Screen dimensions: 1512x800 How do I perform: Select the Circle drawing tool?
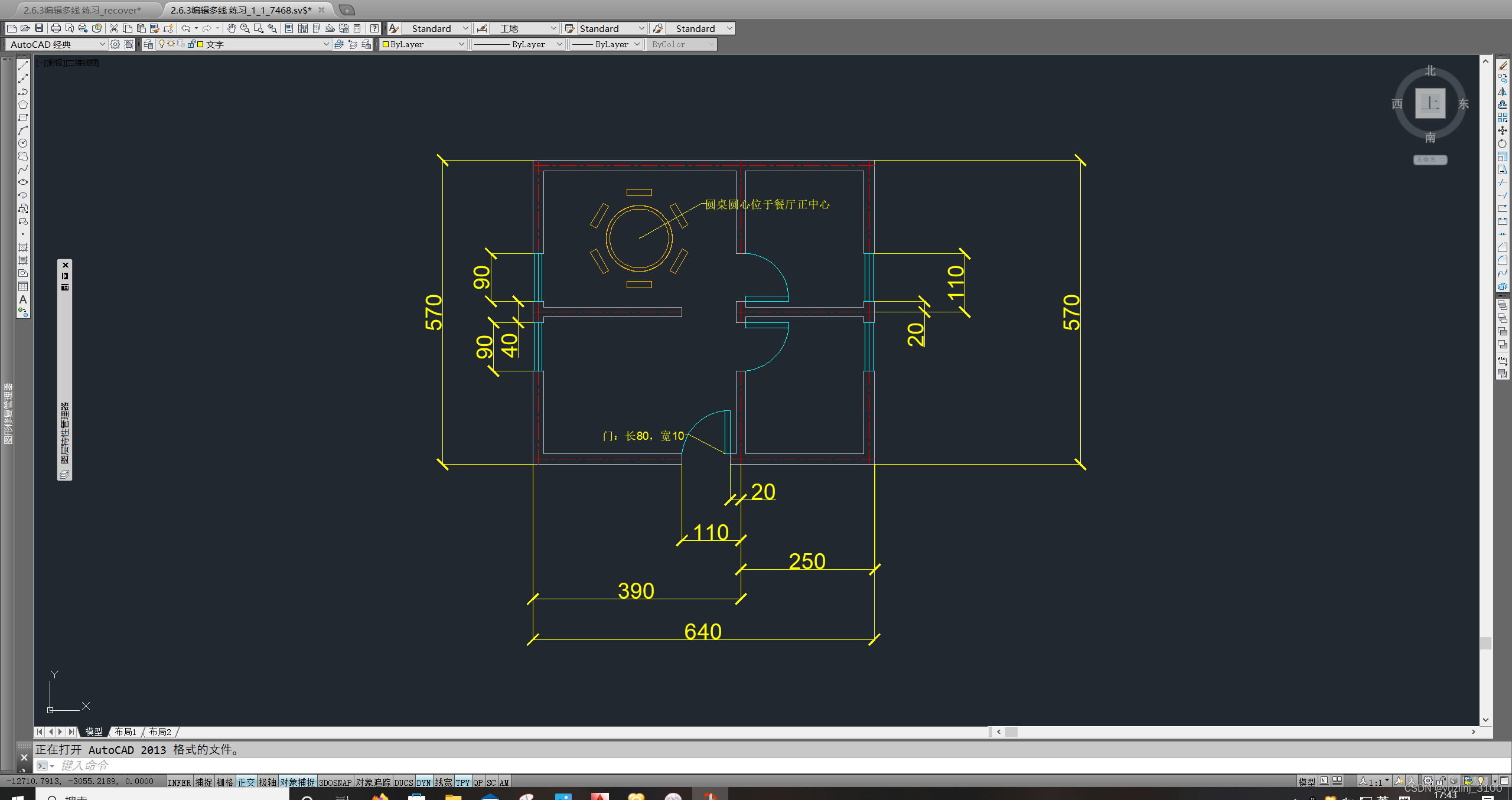point(23,143)
